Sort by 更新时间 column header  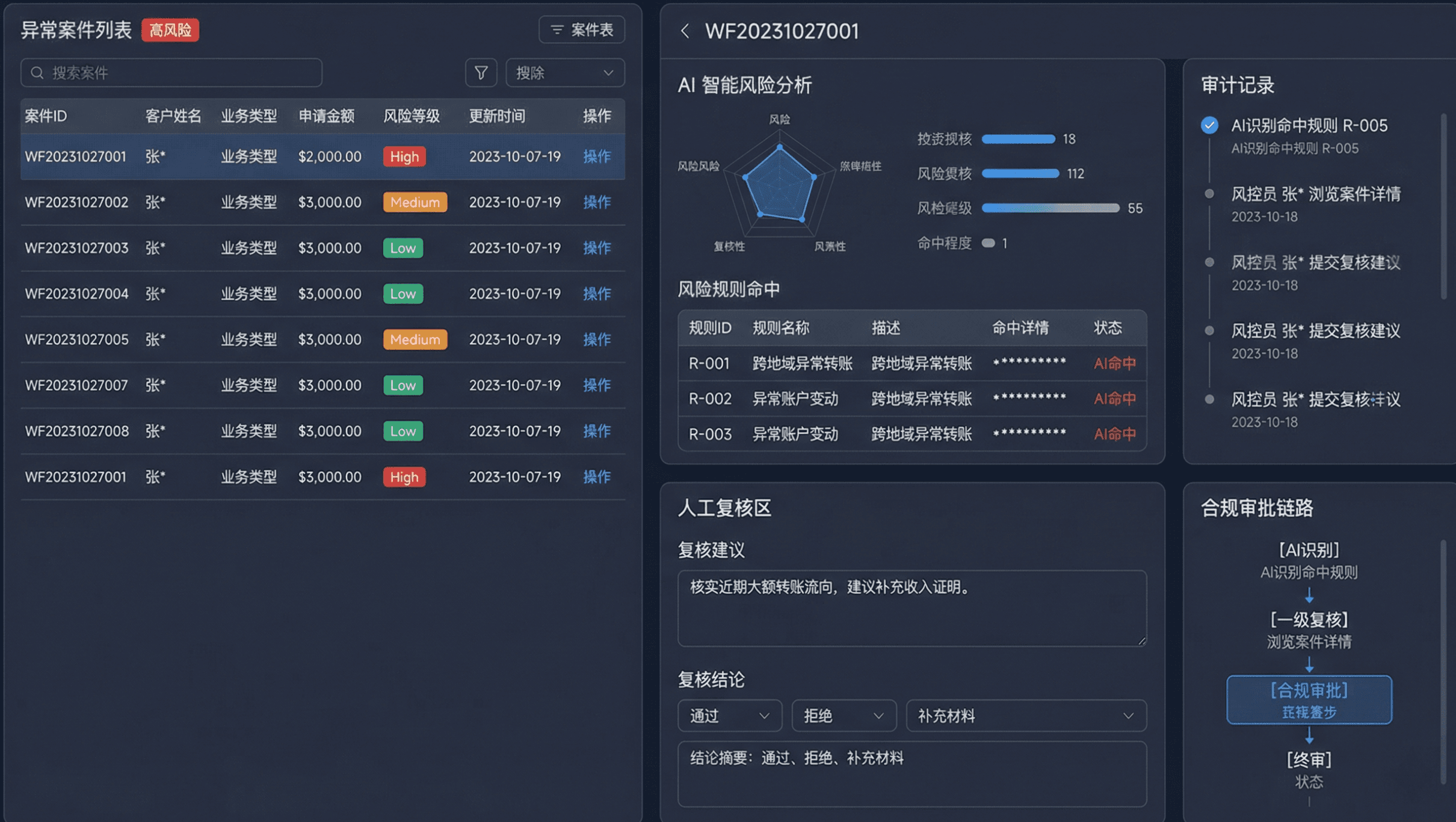pos(497,116)
